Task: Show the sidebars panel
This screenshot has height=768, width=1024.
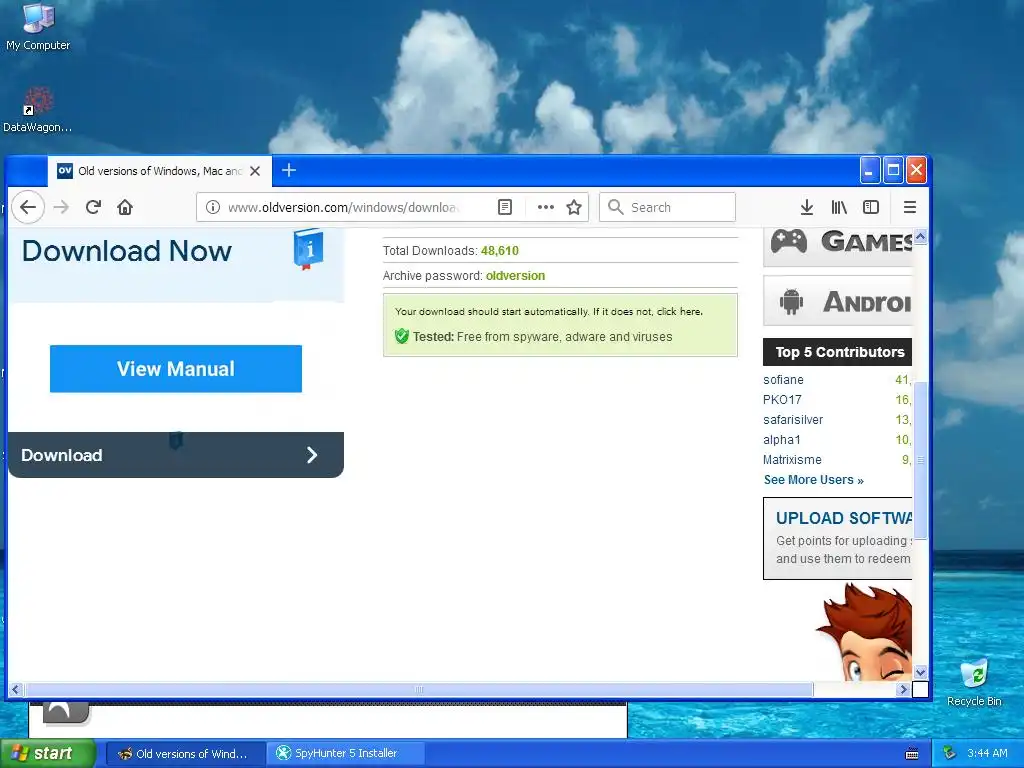Action: click(x=871, y=207)
